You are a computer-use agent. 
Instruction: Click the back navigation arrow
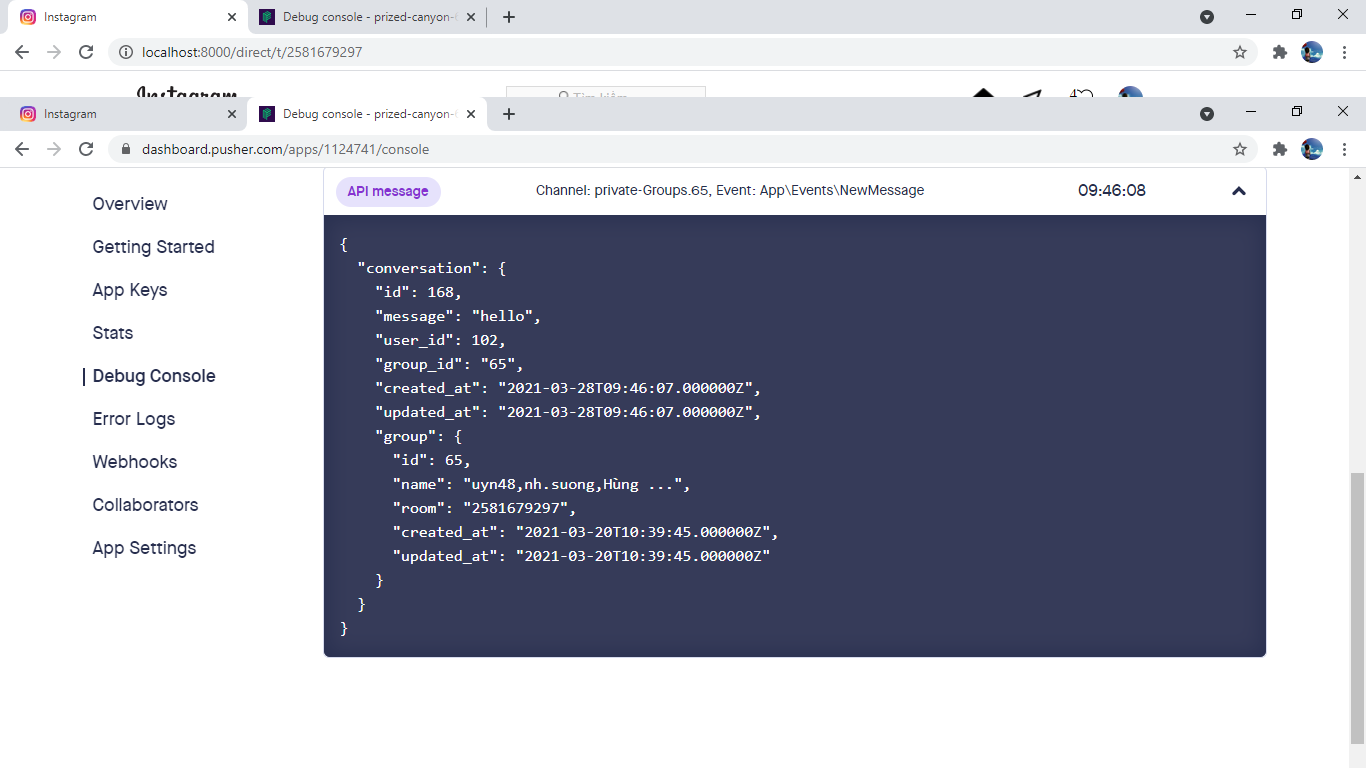22,148
